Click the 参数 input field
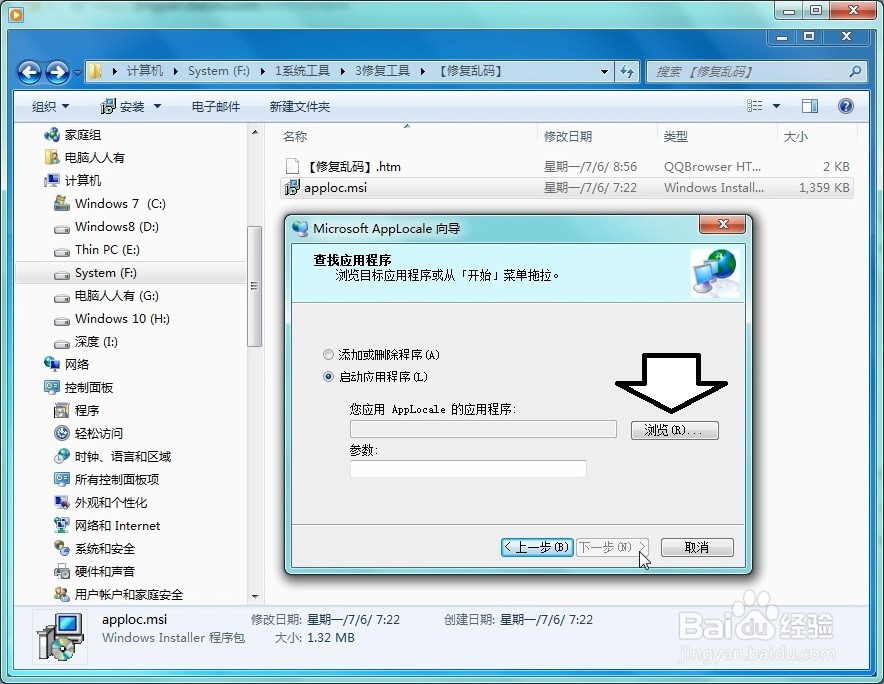Viewport: 884px width, 684px height. tap(468, 469)
